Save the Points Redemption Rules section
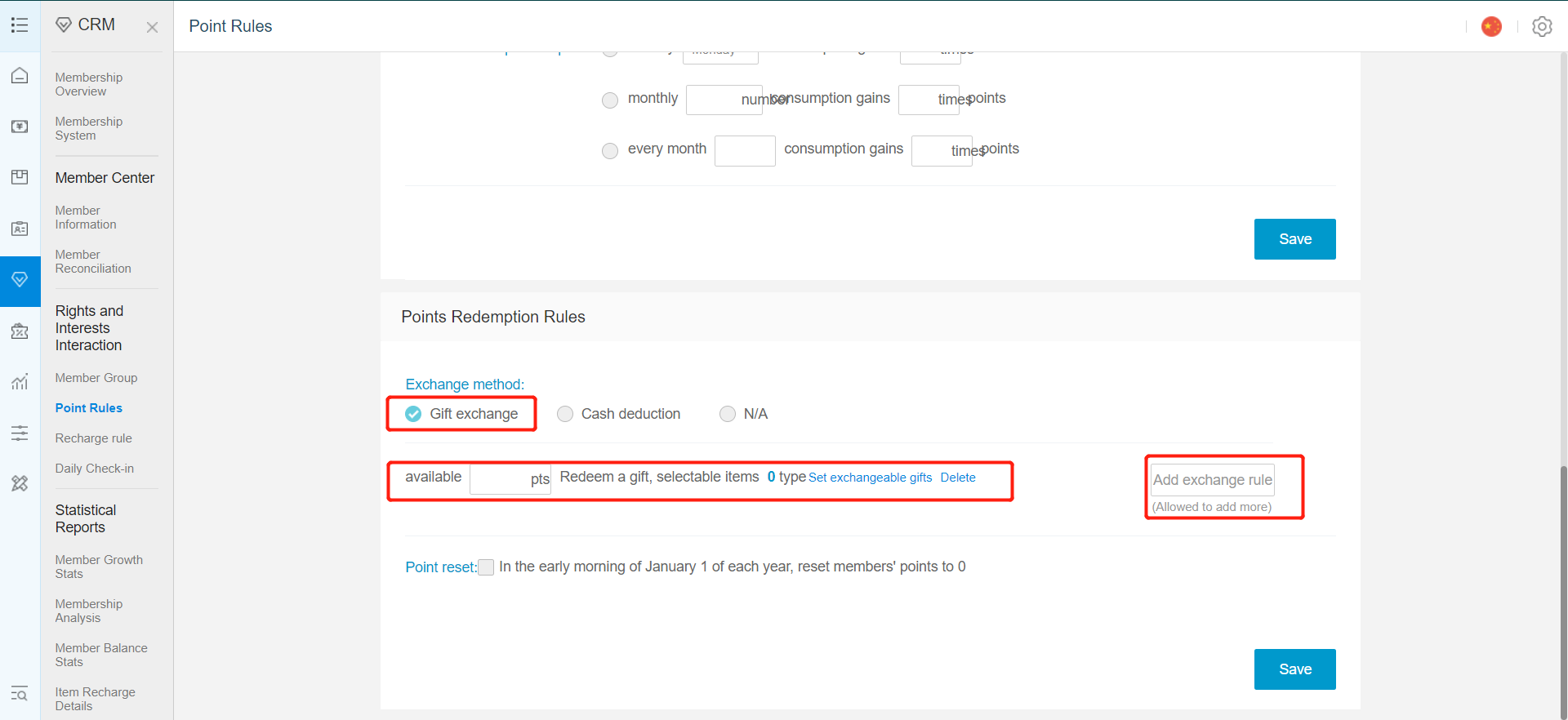 click(x=1295, y=669)
